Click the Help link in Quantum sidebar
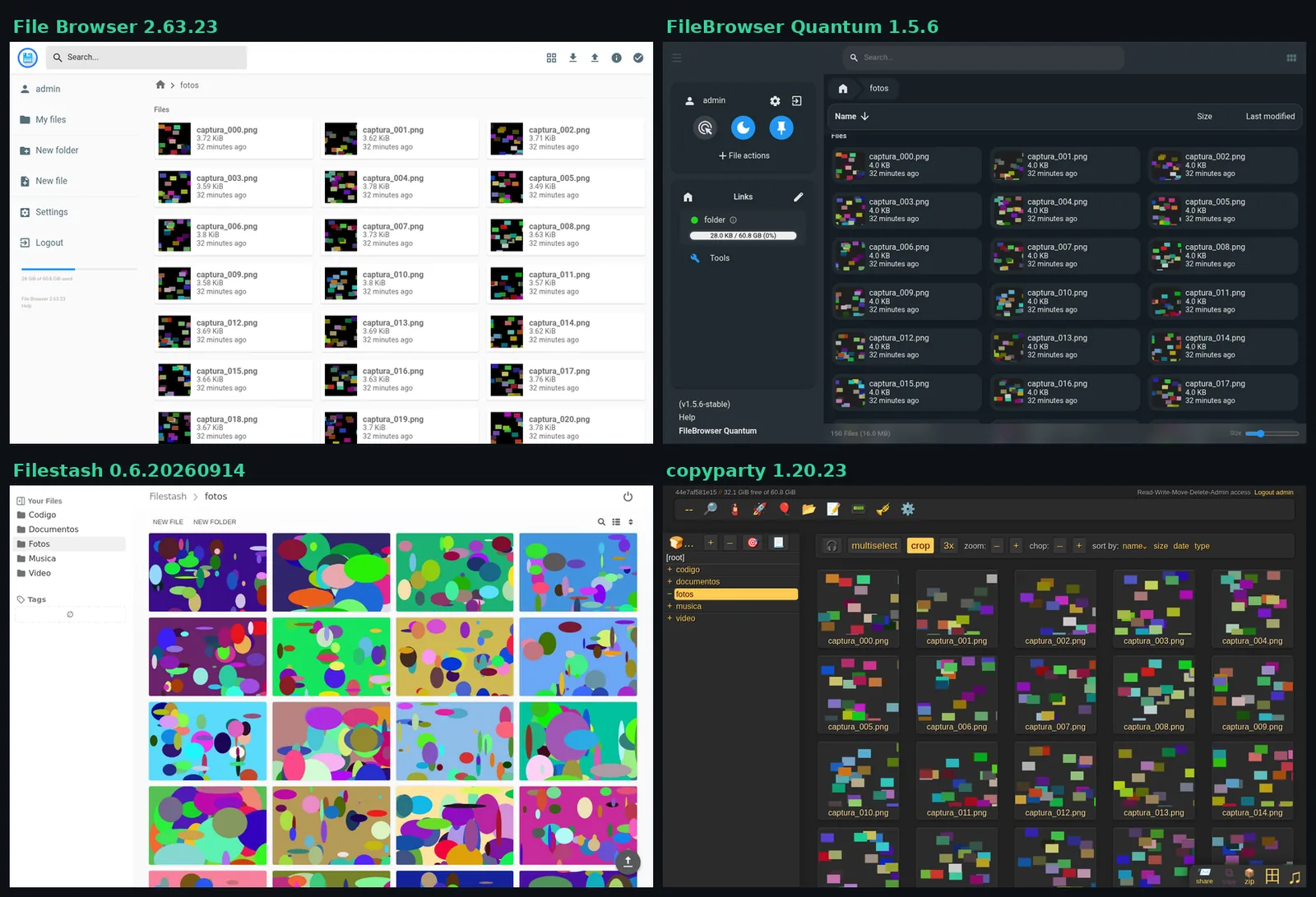 point(687,418)
